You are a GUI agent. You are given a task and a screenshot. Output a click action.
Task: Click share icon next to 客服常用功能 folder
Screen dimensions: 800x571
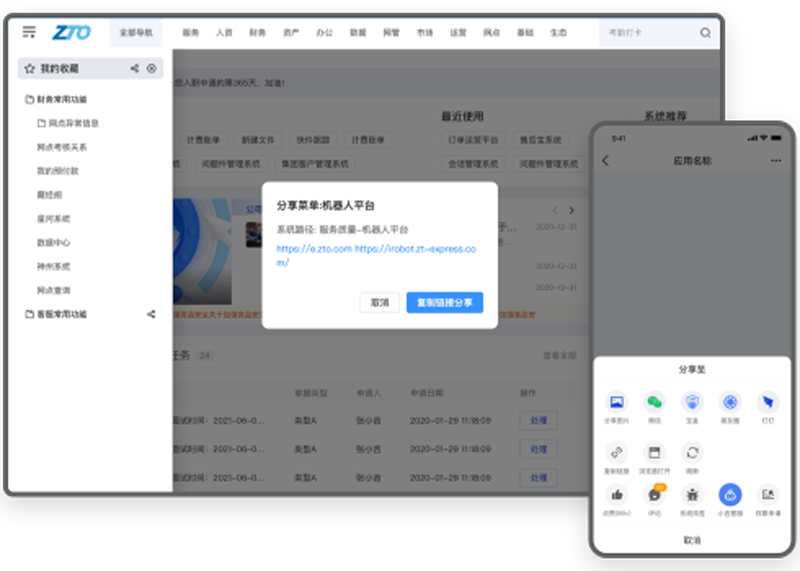pyautogui.click(x=152, y=314)
